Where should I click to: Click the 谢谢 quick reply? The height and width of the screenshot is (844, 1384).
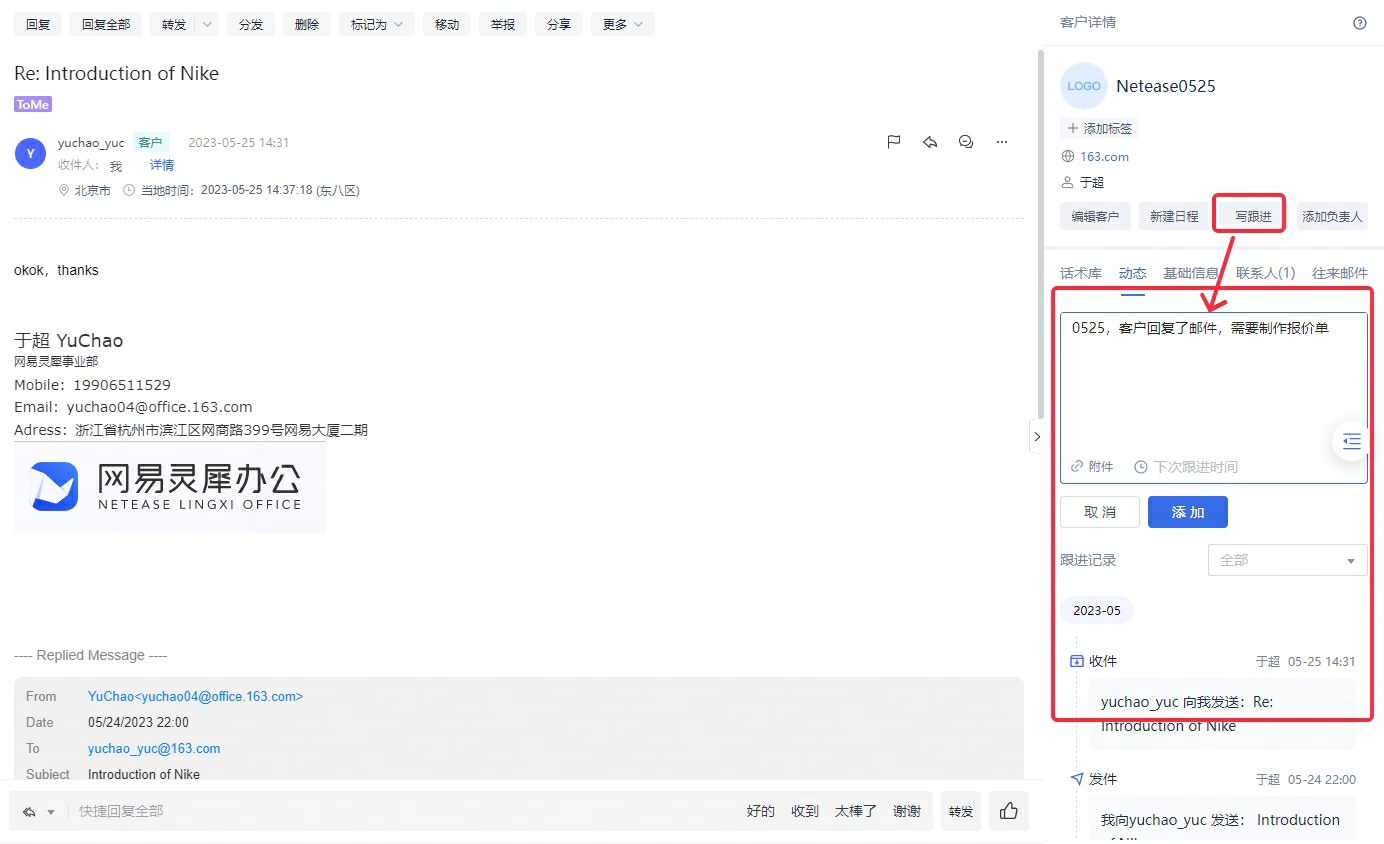[x=907, y=811]
